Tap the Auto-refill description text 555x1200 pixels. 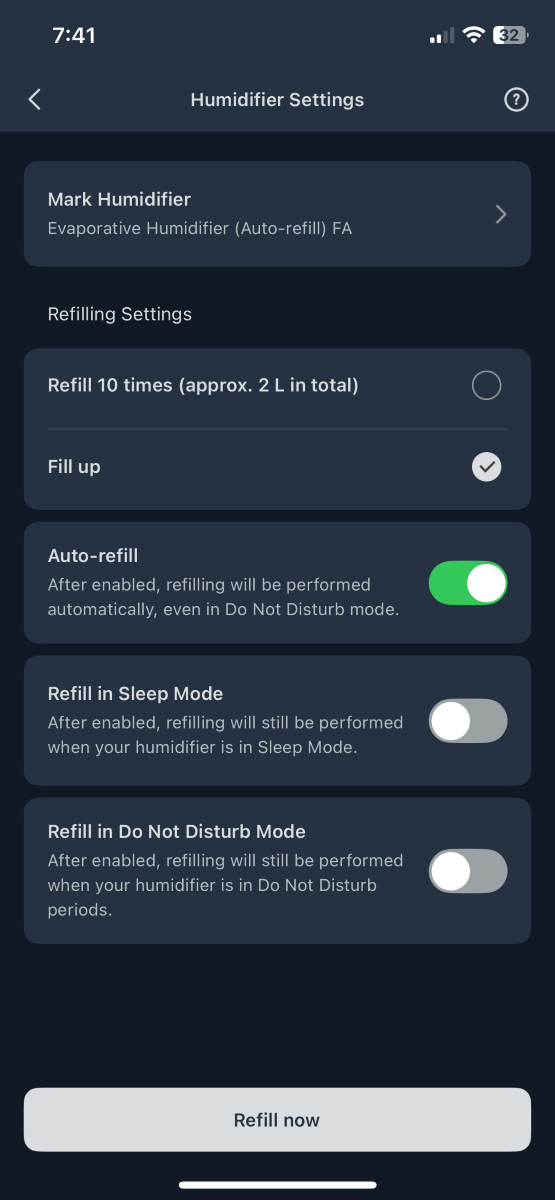coord(224,597)
